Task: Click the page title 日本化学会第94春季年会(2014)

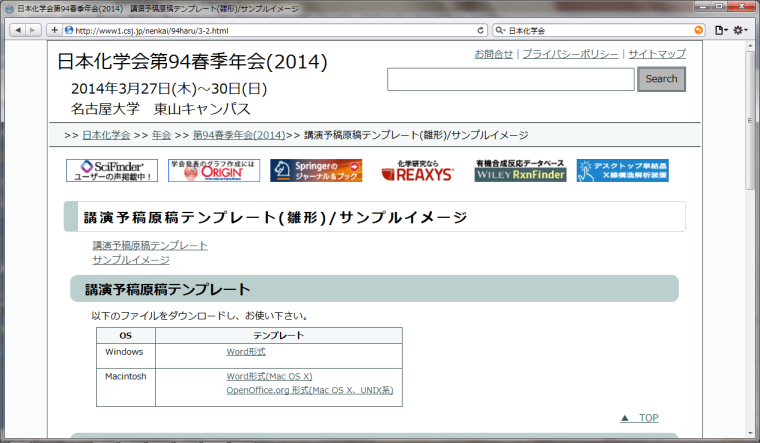Action: tap(192, 62)
